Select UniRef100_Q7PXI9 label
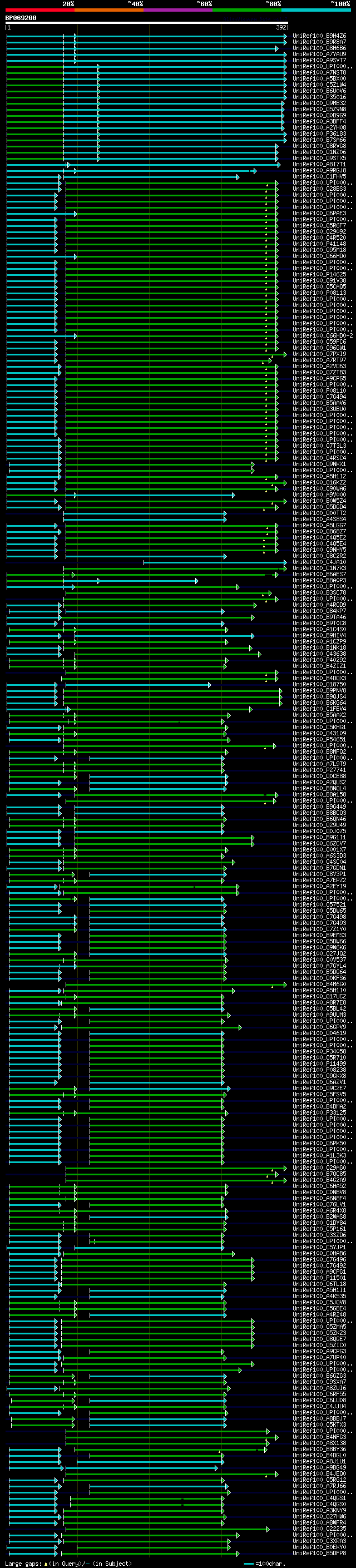This screenshot has width=356, height=1568. pos(319,354)
